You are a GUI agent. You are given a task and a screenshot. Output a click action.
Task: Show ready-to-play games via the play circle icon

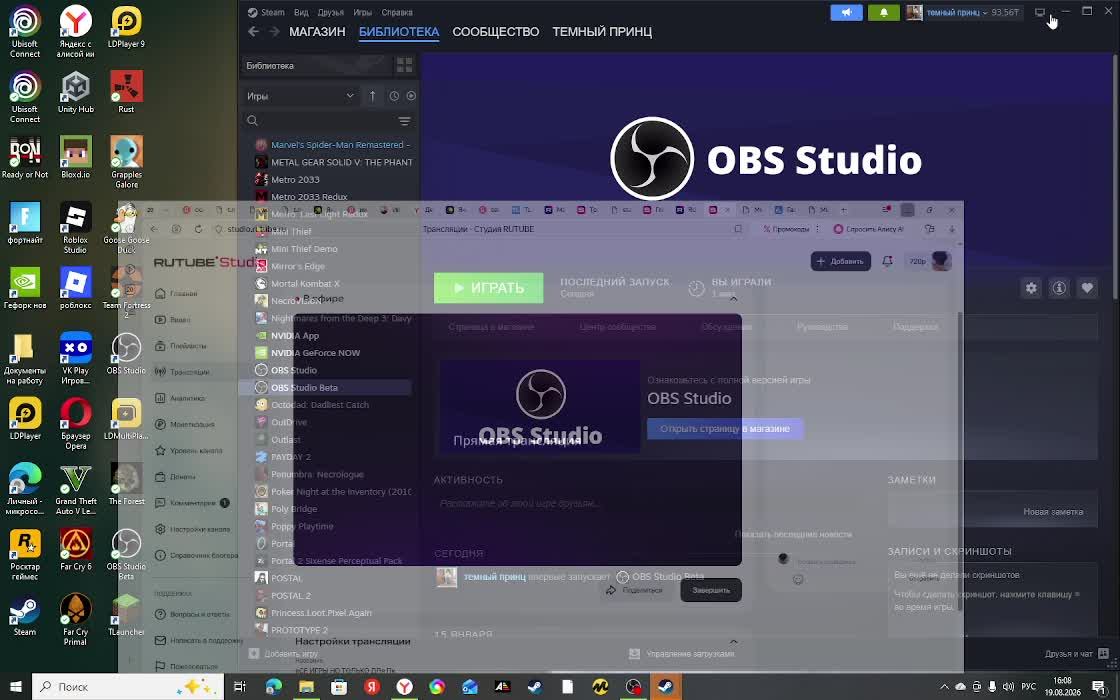click(411, 96)
